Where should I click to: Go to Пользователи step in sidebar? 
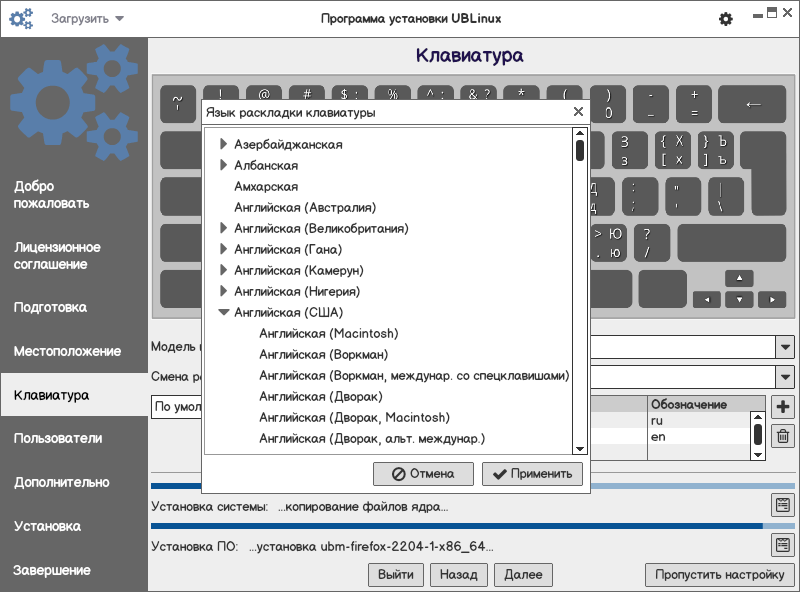[58, 438]
